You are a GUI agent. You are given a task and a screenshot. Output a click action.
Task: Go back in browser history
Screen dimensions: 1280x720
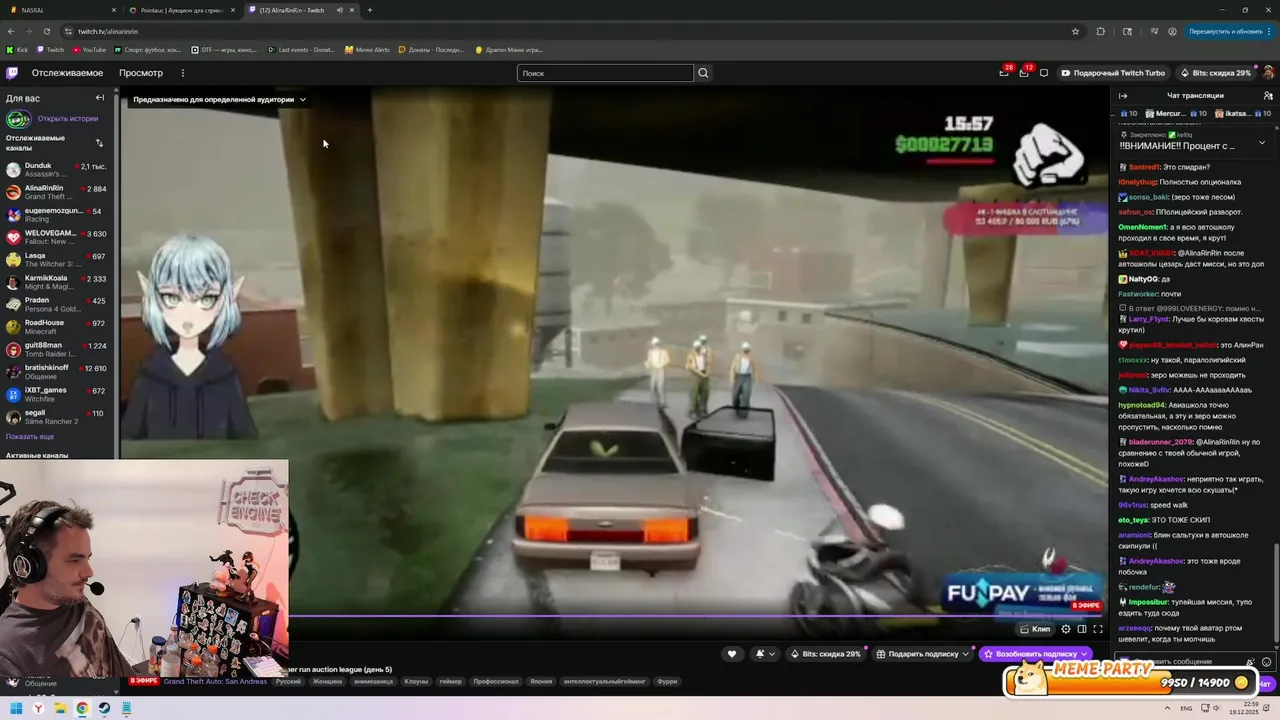pyautogui.click(x=11, y=31)
